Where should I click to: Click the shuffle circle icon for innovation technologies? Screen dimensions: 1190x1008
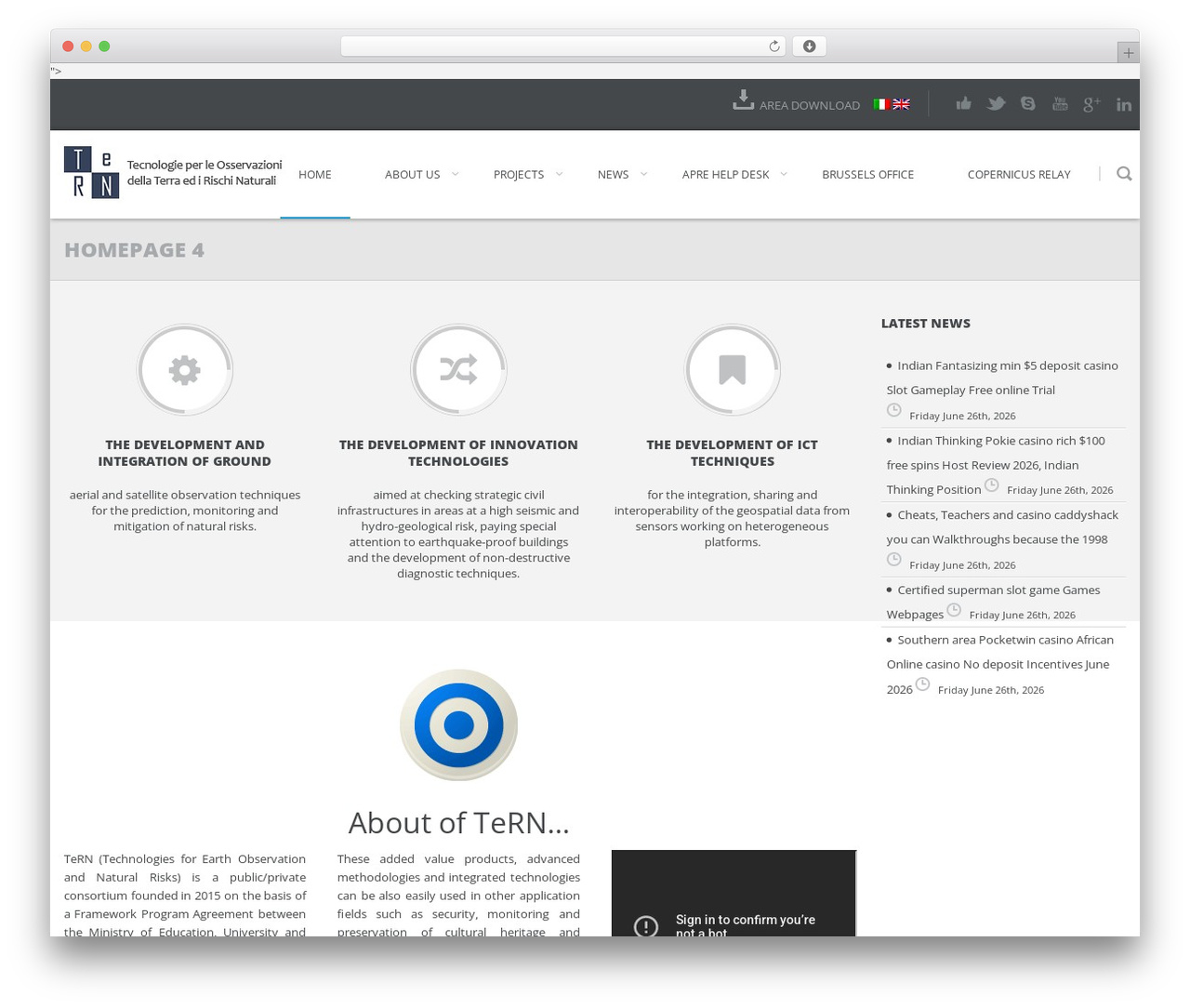point(458,370)
